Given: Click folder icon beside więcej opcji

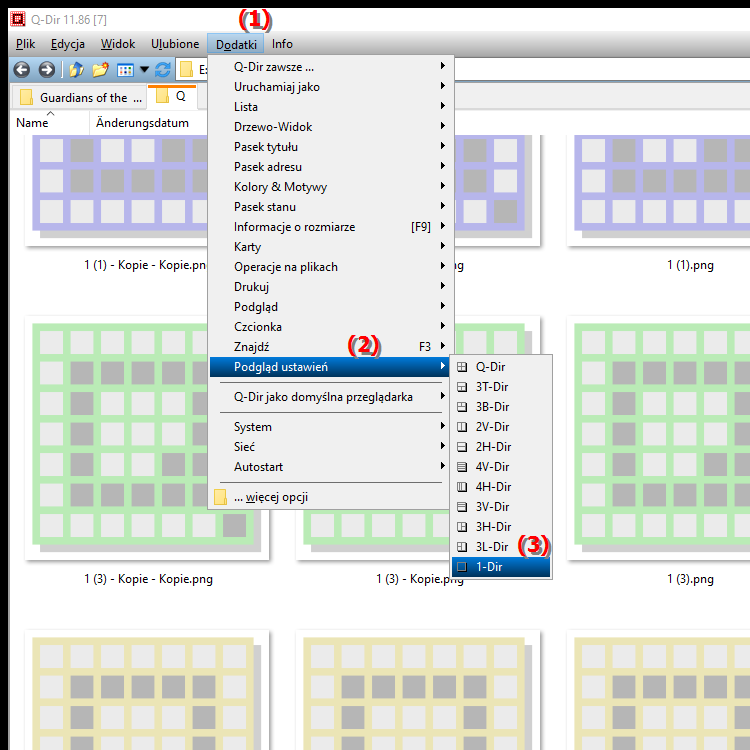Looking at the screenshot, I should (221, 497).
